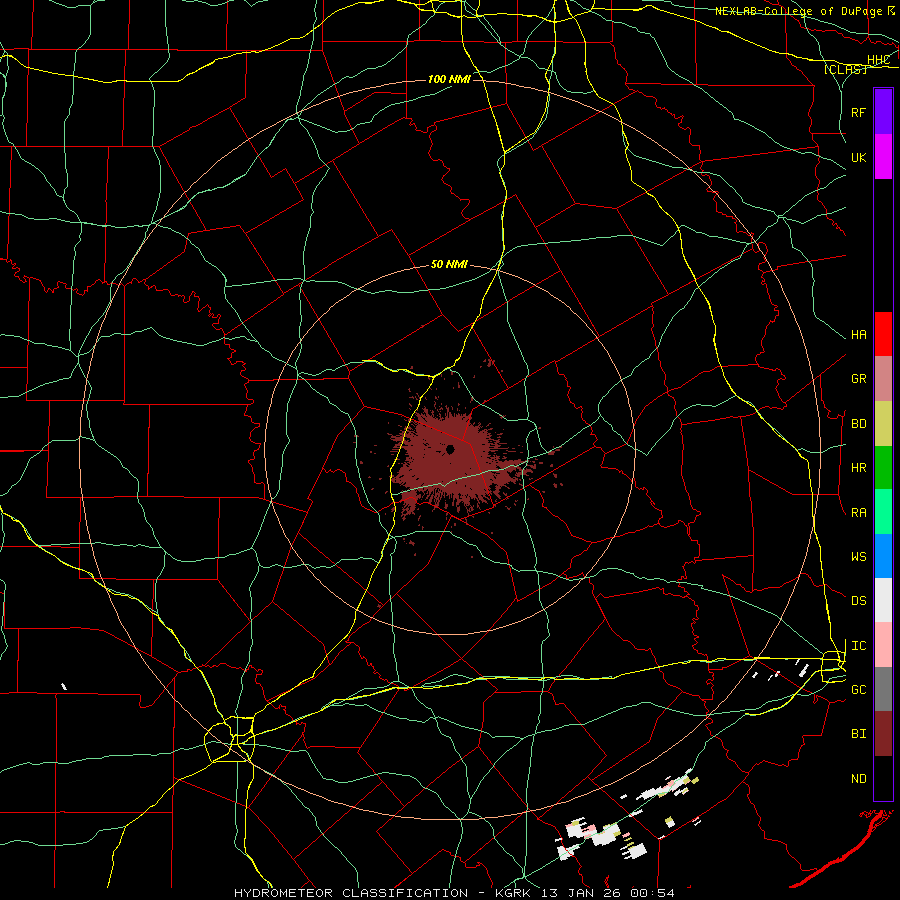The image size is (900, 900).
Task: Select the BI dark-red legend swatch
Action: (x=883, y=734)
